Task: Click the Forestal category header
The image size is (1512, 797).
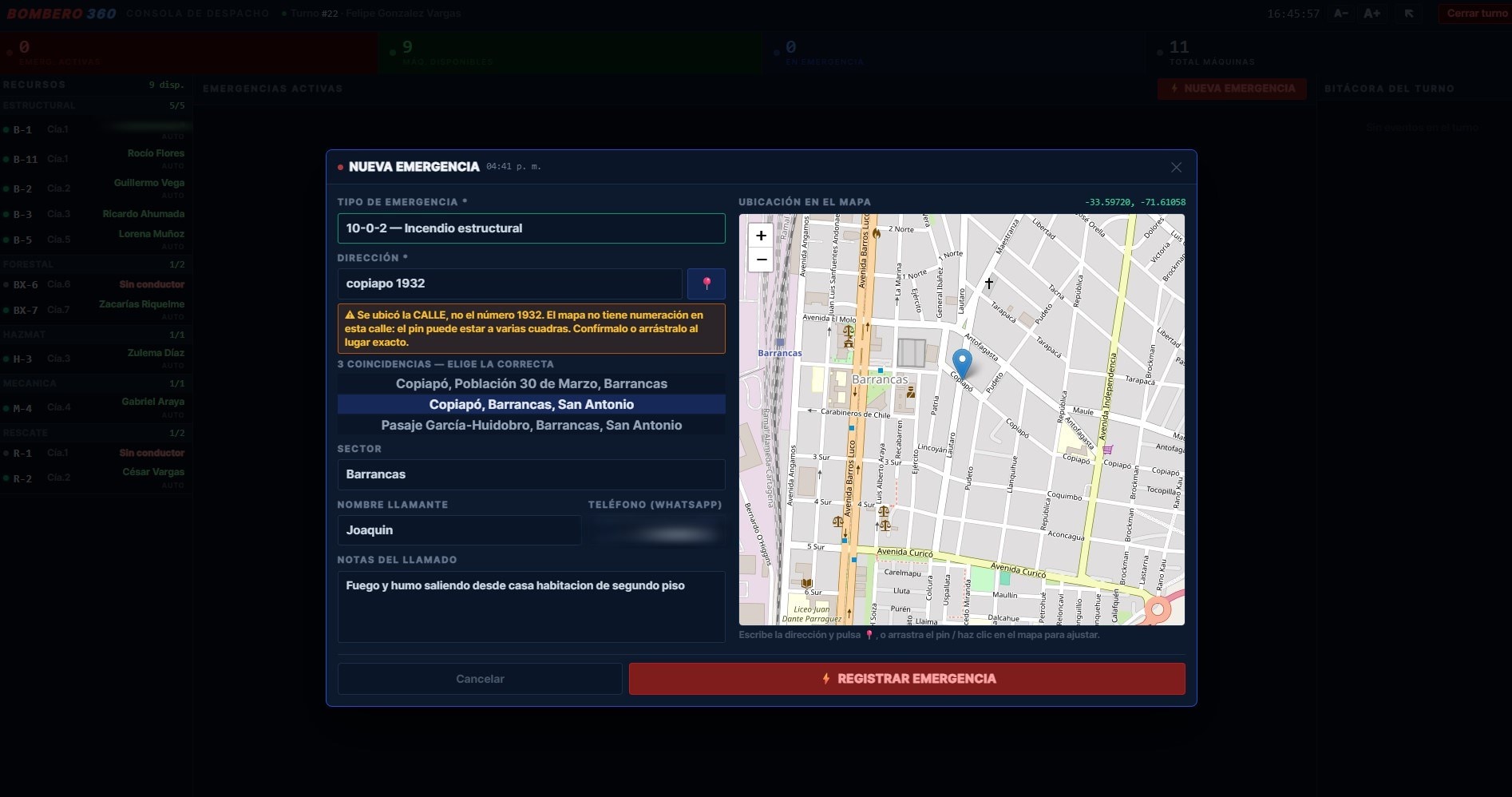Action: 96,264
